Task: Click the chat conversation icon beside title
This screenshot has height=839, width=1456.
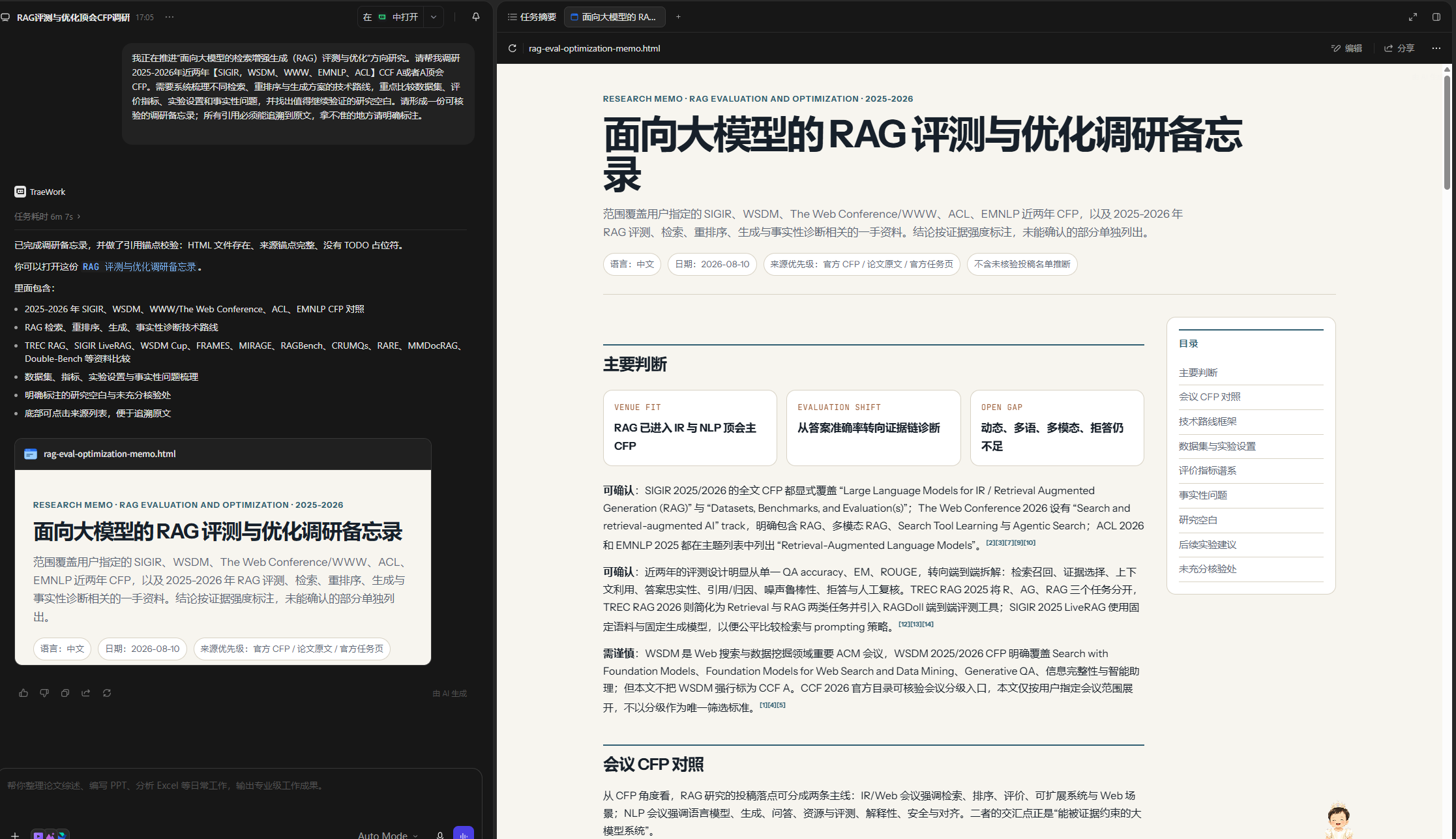Action: 5,17
